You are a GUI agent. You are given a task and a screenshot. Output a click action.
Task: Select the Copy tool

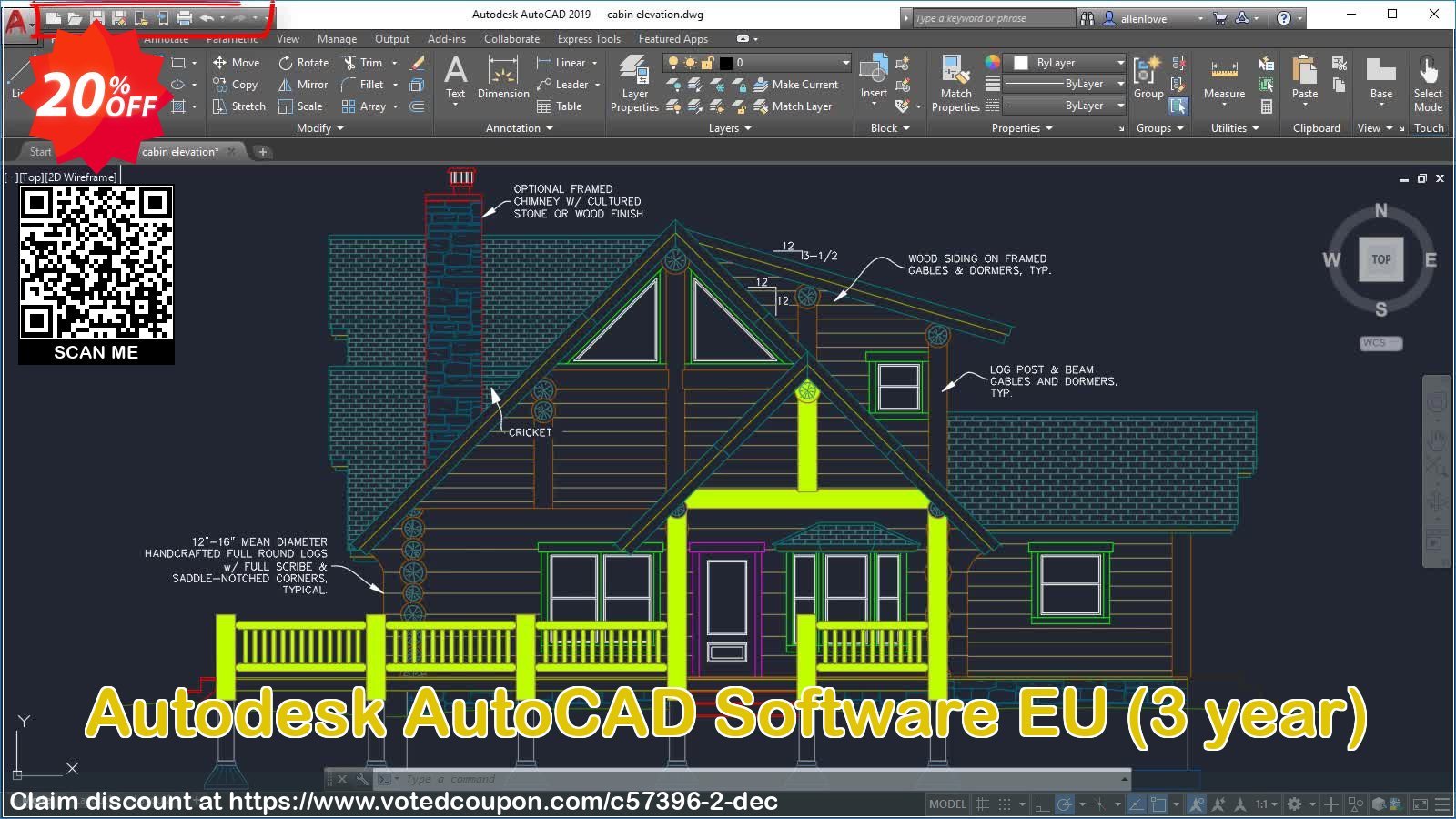click(x=236, y=85)
